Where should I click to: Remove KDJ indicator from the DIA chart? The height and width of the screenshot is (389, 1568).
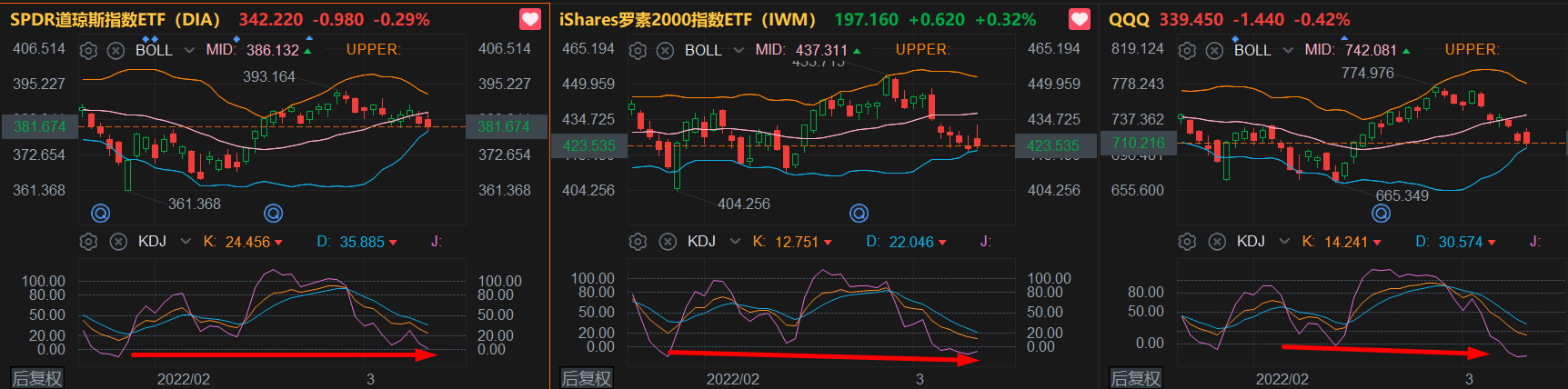pyautogui.click(x=118, y=242)
